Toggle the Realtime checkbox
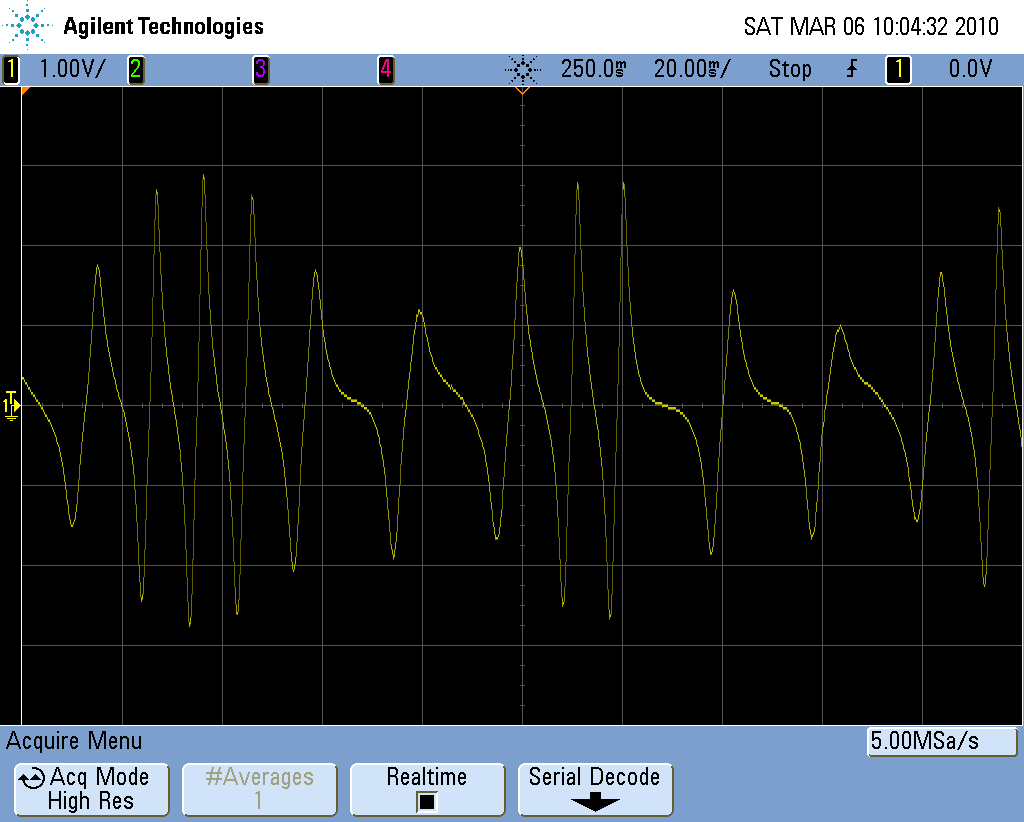The width and height of the screenshot is (1024, 822). (x=427, y=801)
